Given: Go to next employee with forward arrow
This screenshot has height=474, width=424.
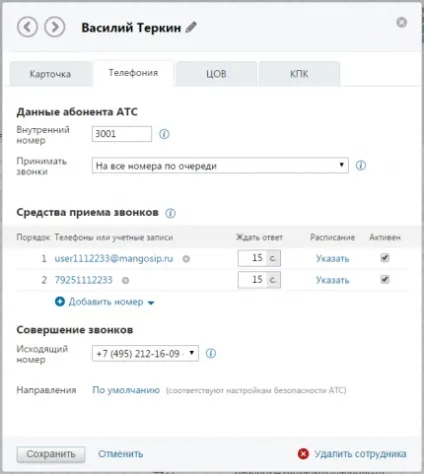Looking at the screenshot, I should tap(55, 27).
